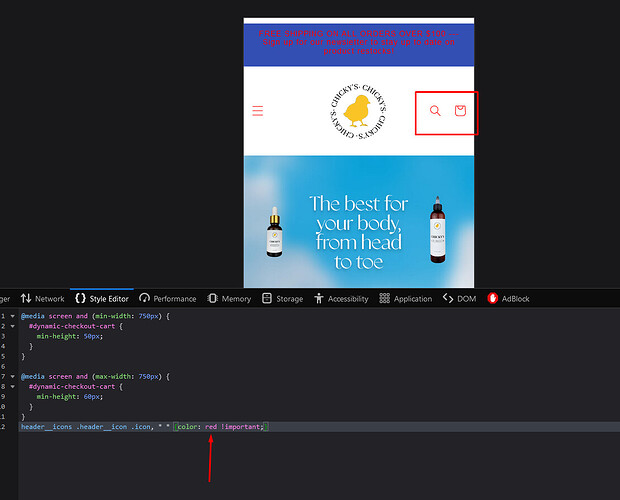Collapse the #dynamic-checkout-cart rule at line 2
The width and height of the screenshot is (620, 500).
[13, 326]
